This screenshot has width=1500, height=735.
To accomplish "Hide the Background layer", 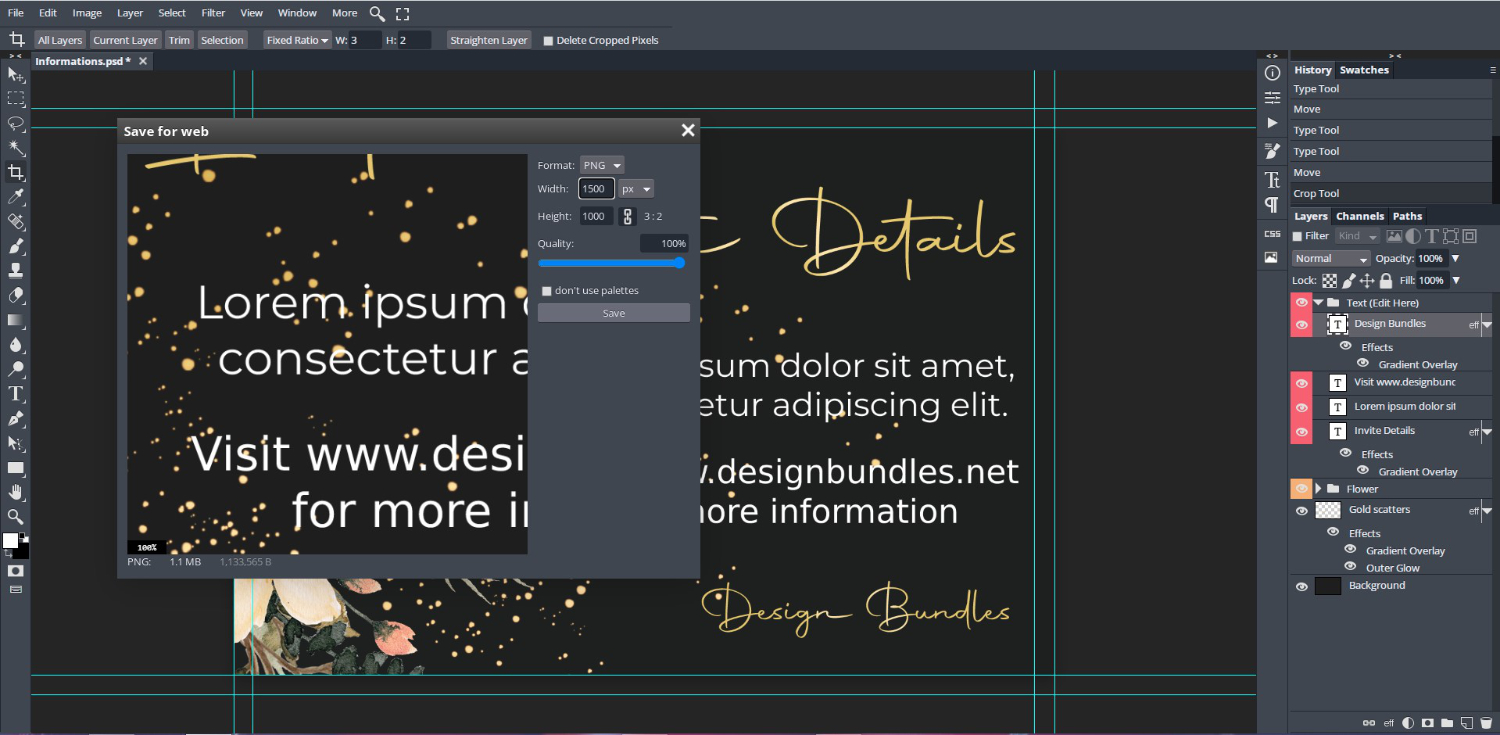I will tap(1301, 586).
